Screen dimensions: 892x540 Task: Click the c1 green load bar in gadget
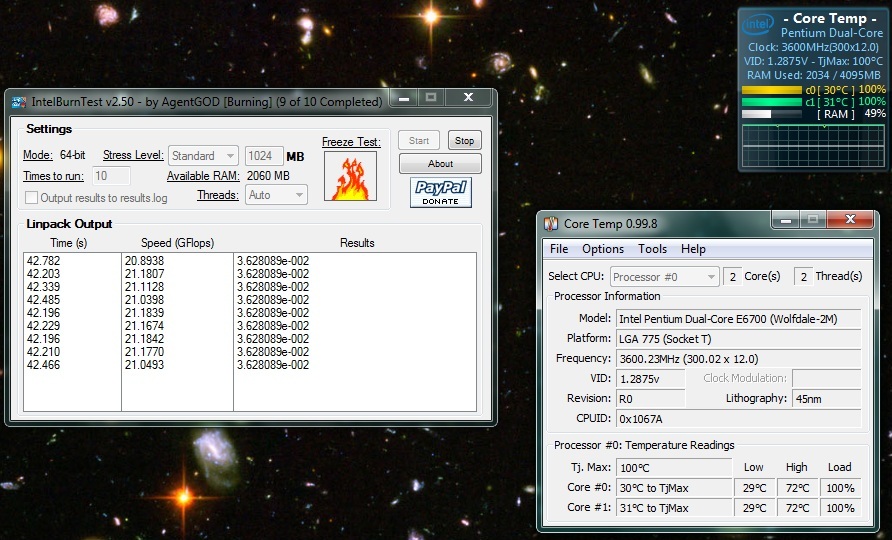(x=771, y=102)
